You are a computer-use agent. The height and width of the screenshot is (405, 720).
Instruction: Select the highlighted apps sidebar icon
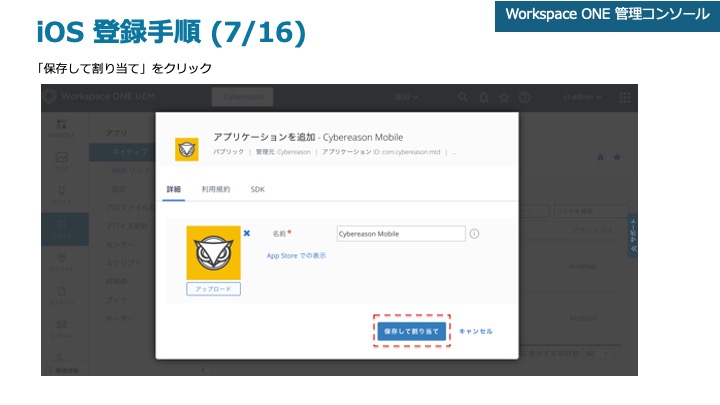click(x=64, y=229)
